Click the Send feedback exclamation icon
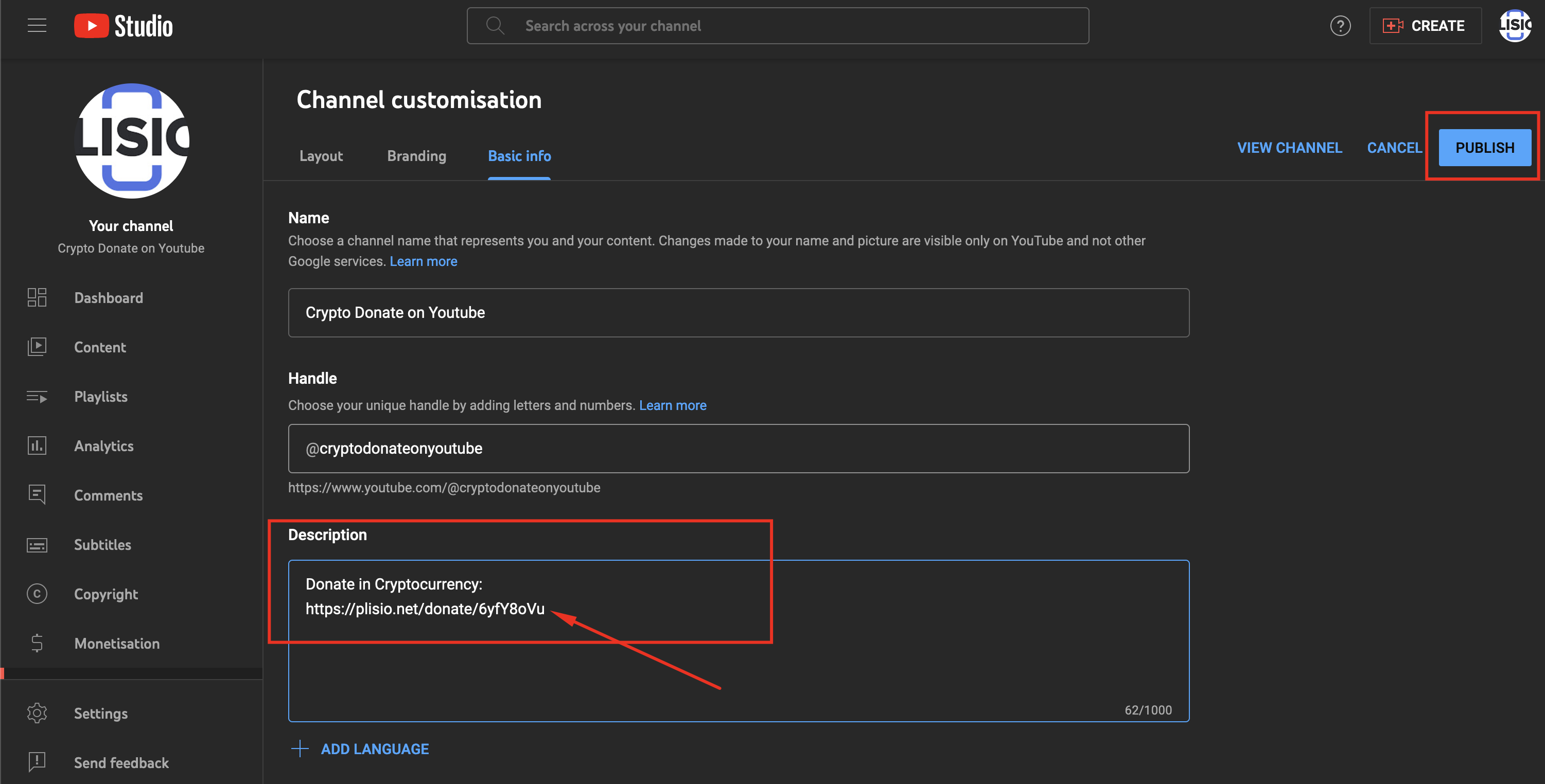Image resolution: width=1545 pixels, height=784 pixels. pyautogui.click(x=37, y=762)
